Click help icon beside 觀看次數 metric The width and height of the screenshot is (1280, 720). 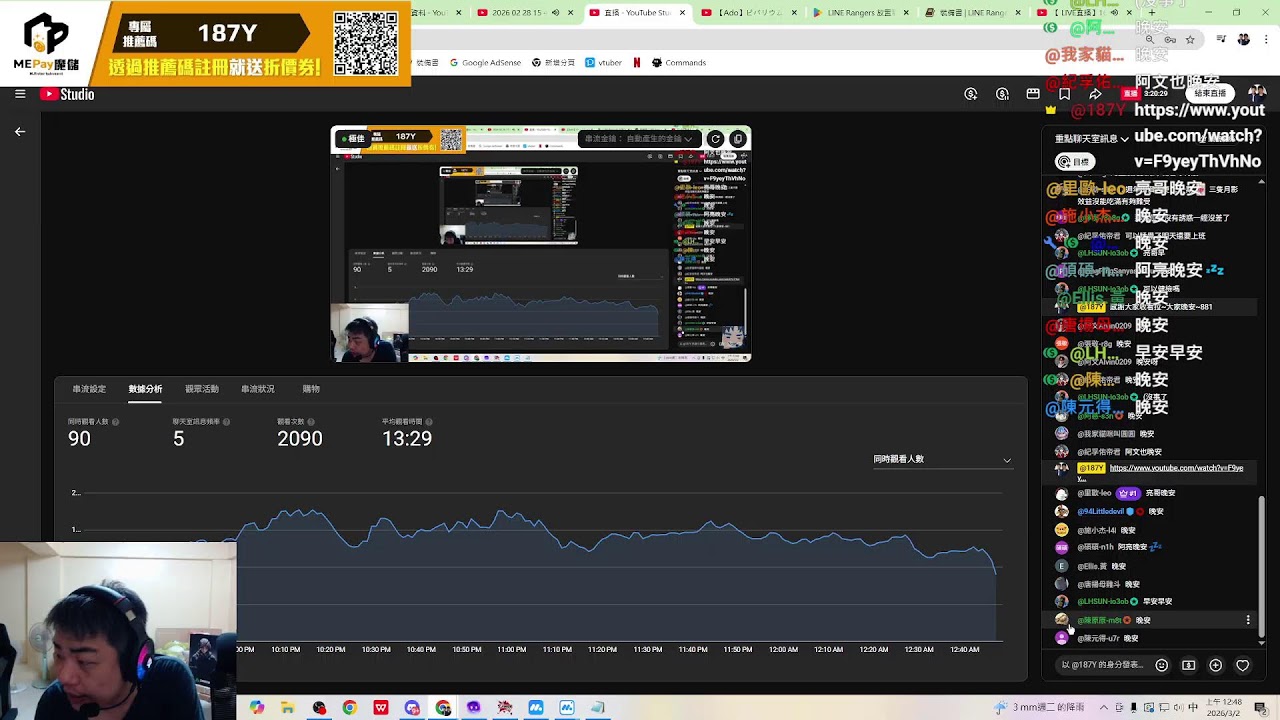[x=311, y=422]
